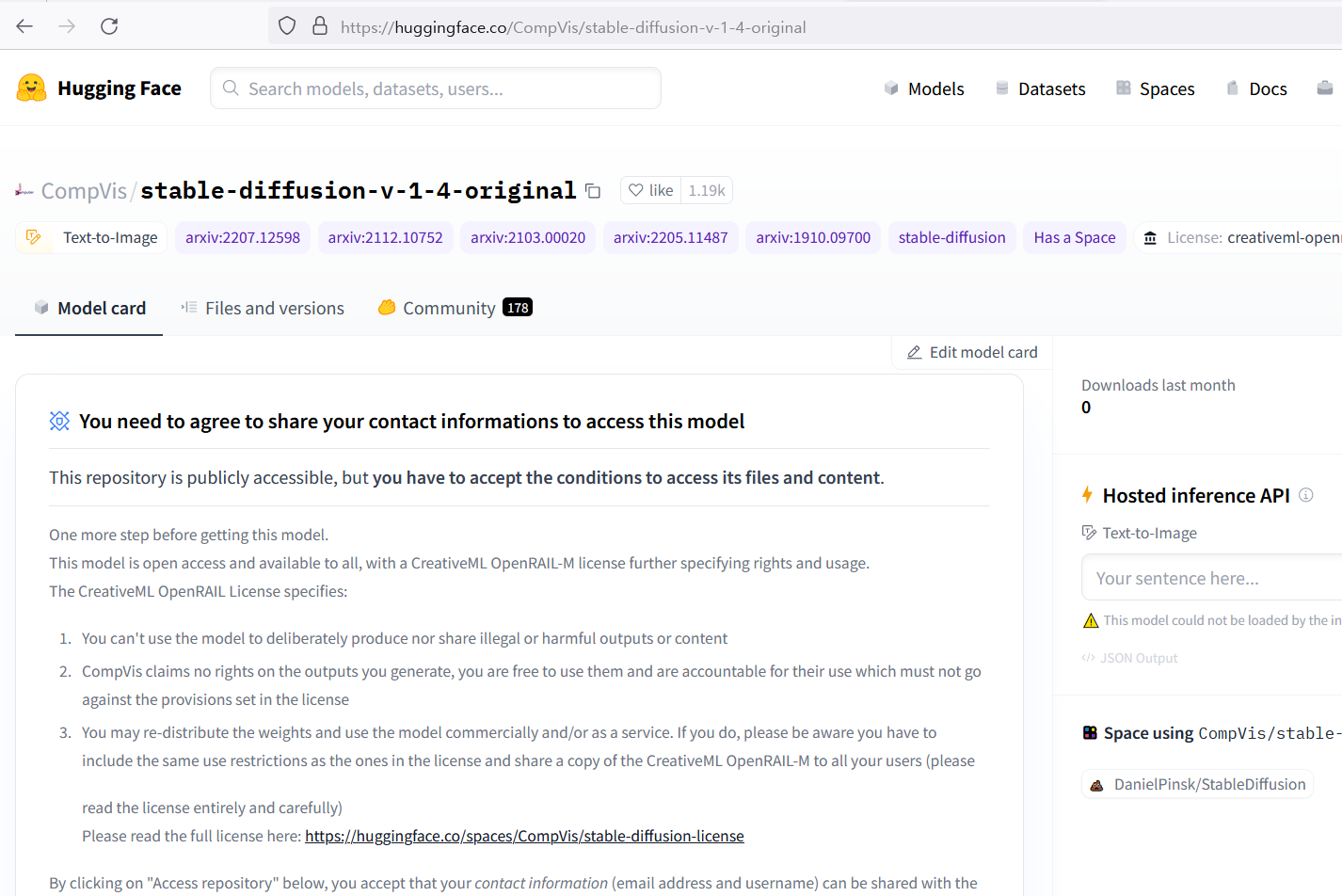1342x896 pixels.
Task: Click the Downloads last month label
Action: click(1158, 385)
